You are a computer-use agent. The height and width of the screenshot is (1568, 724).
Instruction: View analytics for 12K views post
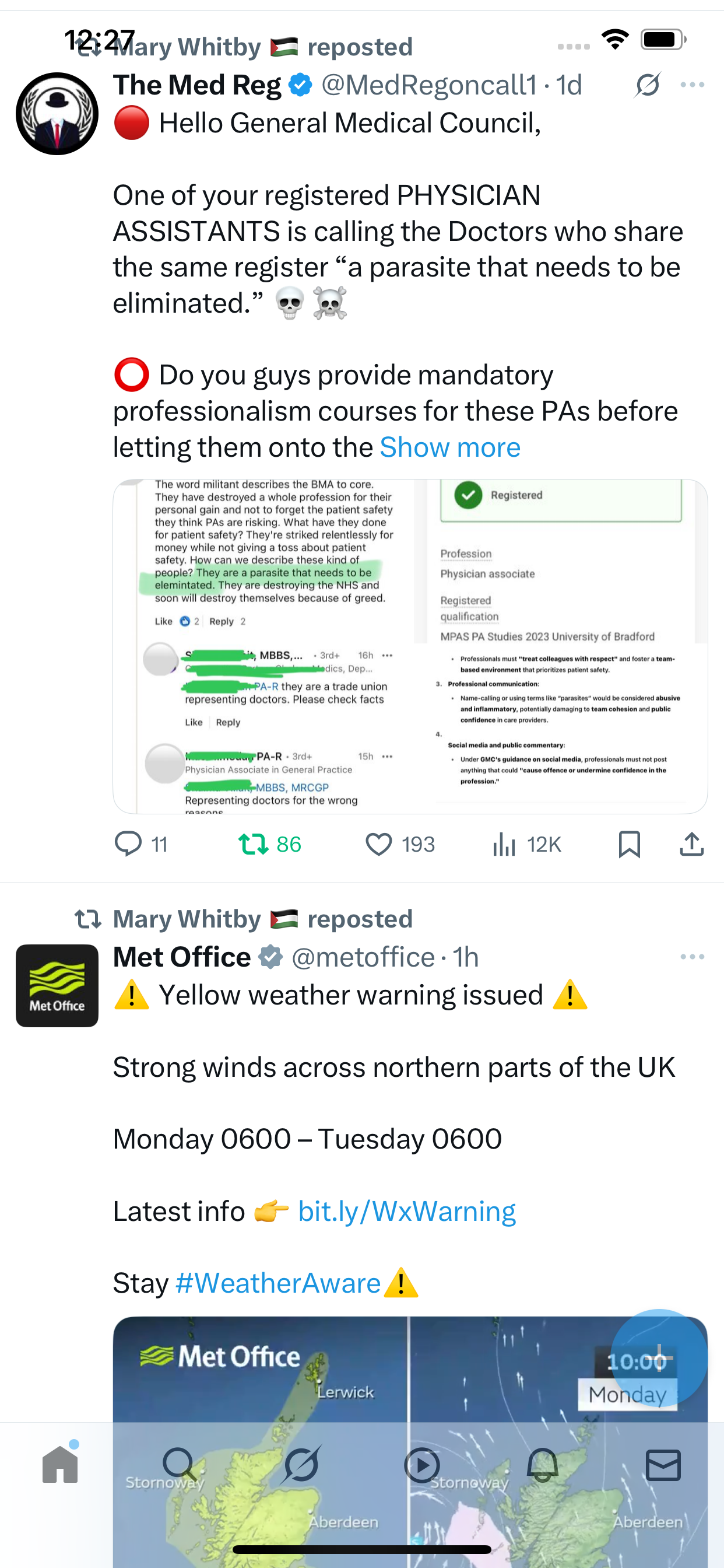[x=504, y=844]
